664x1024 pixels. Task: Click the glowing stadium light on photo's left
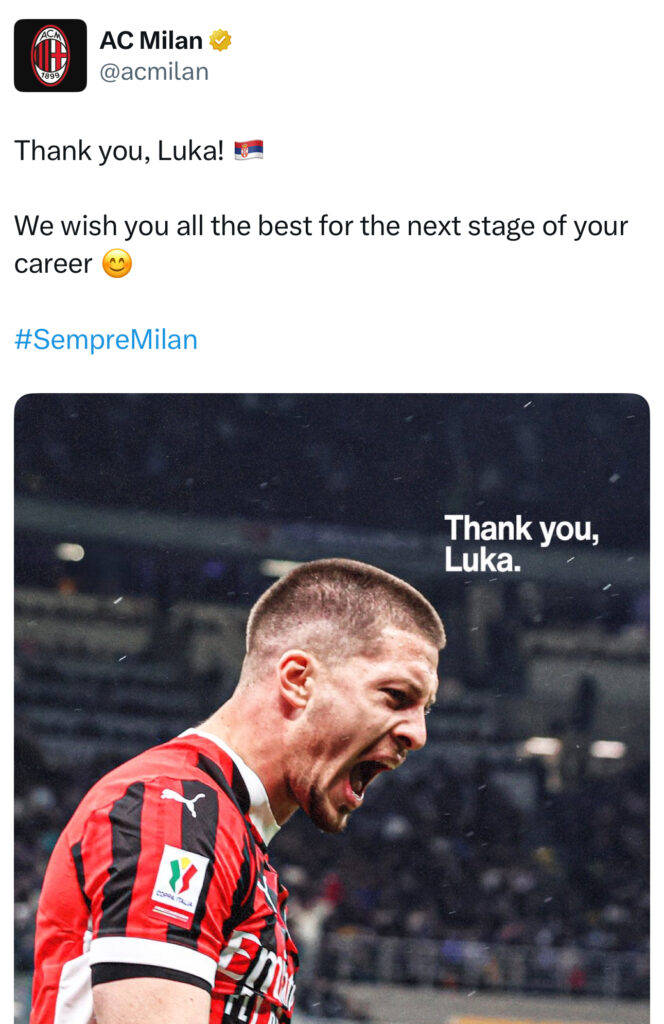(x=70, y=552)
